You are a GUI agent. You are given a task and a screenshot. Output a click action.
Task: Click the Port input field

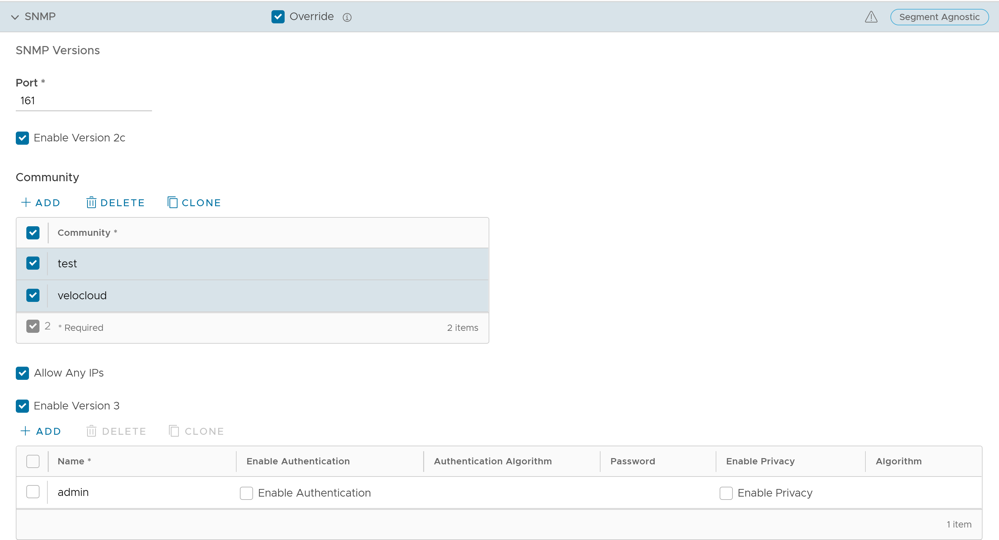click(x=83, y=101)
